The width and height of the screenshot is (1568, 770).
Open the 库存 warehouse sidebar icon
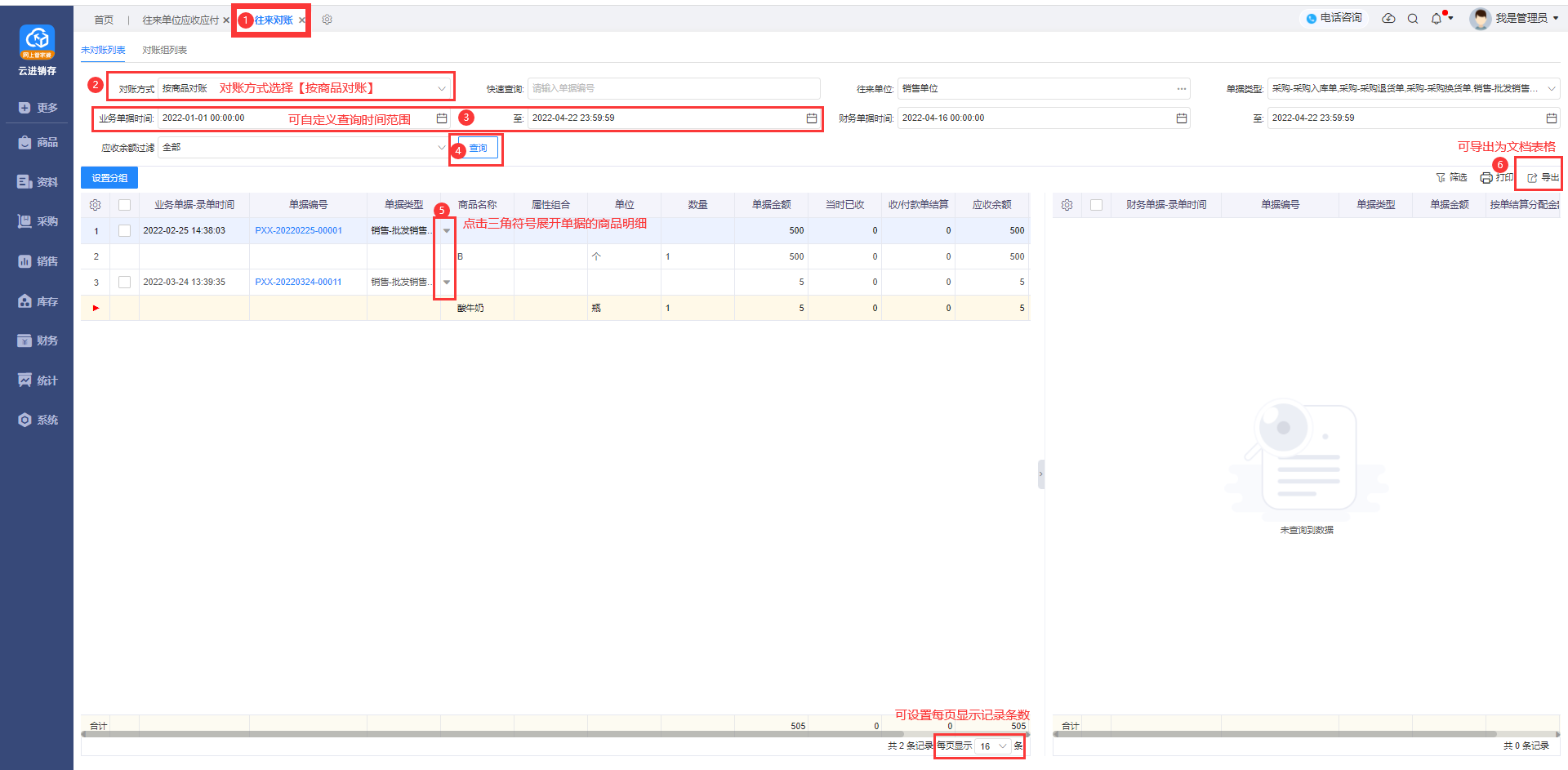pos(25,301)
